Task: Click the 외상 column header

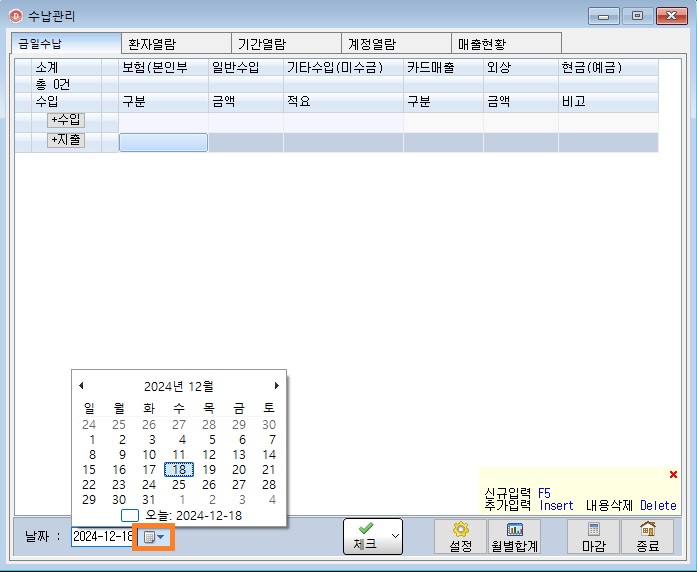Action: (521, 68)
